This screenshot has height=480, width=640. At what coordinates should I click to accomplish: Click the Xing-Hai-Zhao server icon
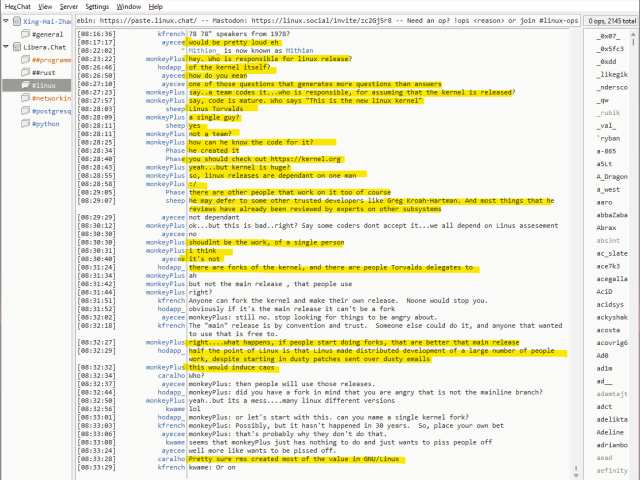click(x=16, y=20)
